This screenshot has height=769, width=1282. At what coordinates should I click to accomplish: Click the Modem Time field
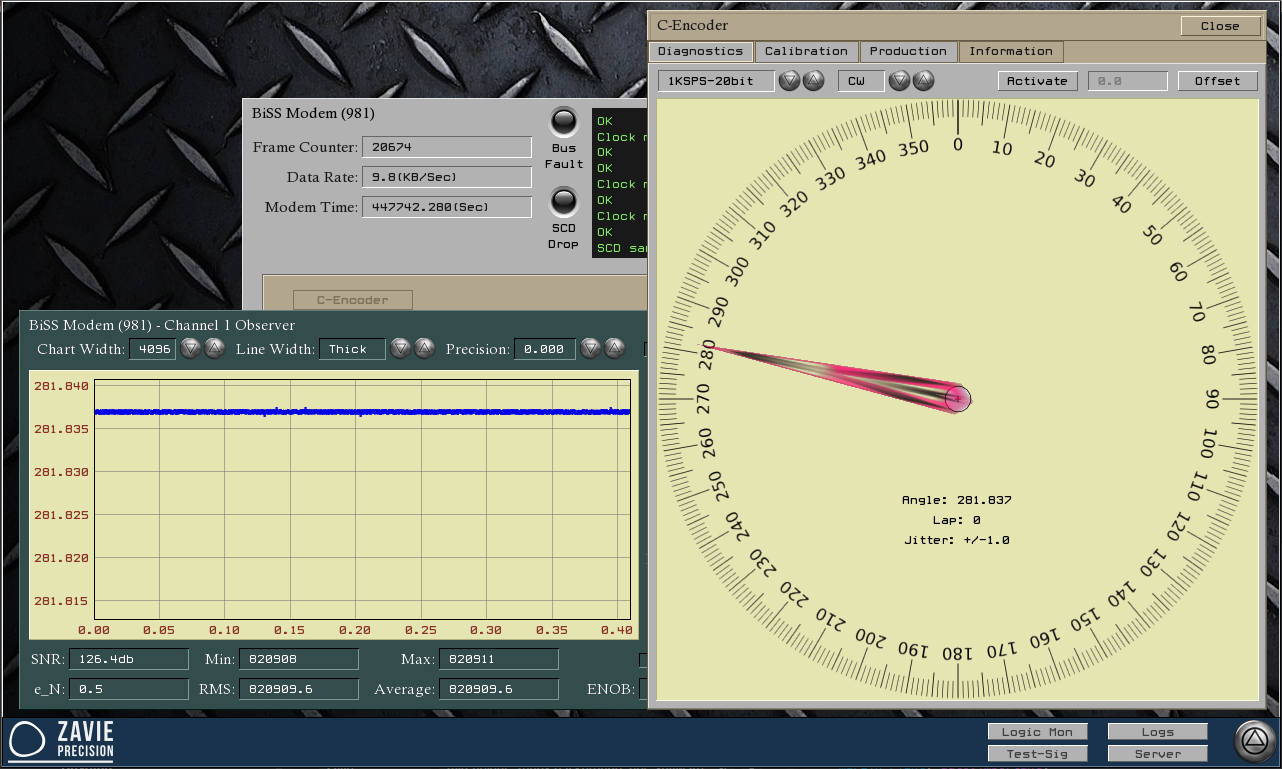pyautogui.click(x=447, y=207)
